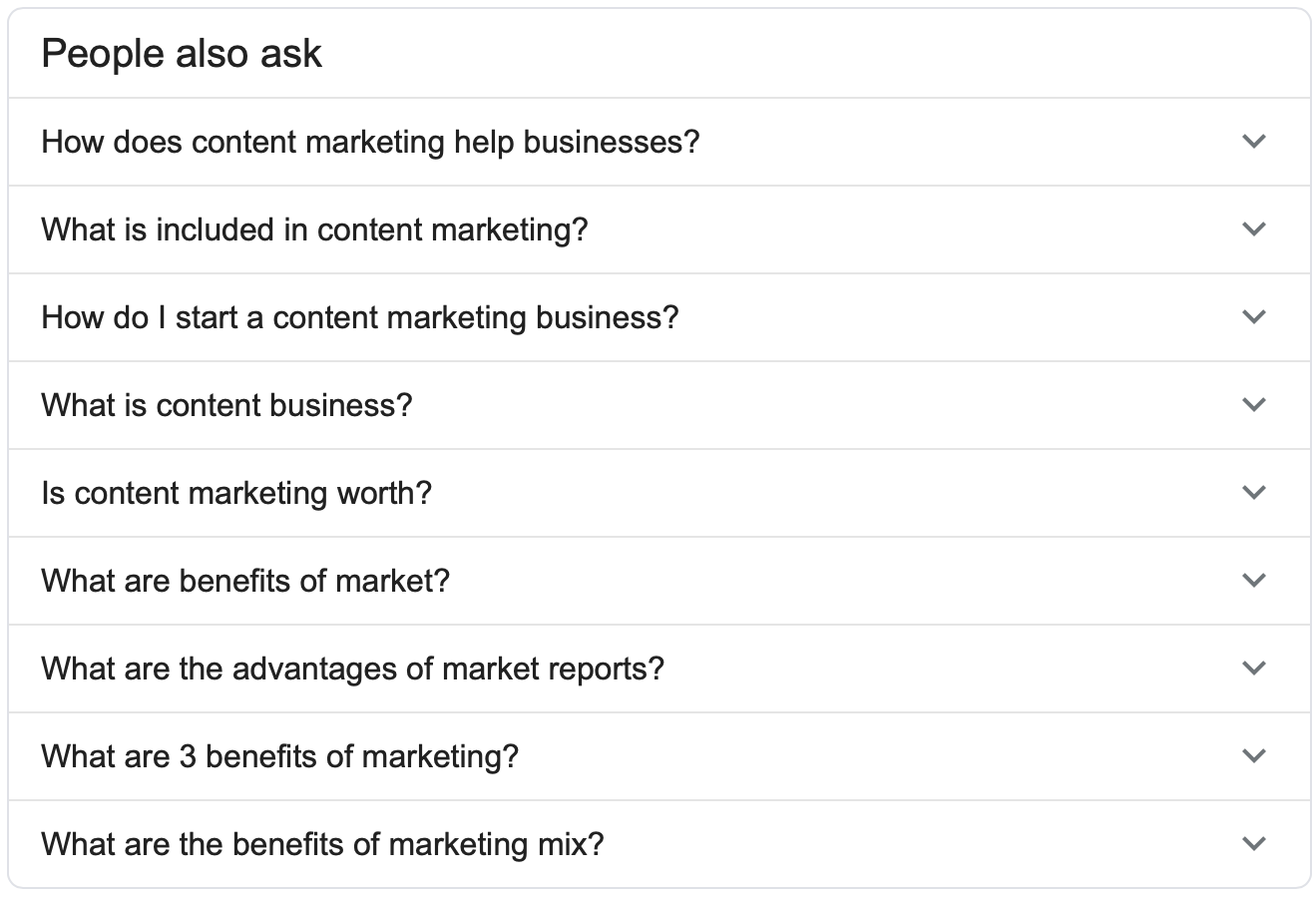Expand chevron for 'How does content marketing help businesses?'
The image size is (1316, 897).
point(1253,142)
